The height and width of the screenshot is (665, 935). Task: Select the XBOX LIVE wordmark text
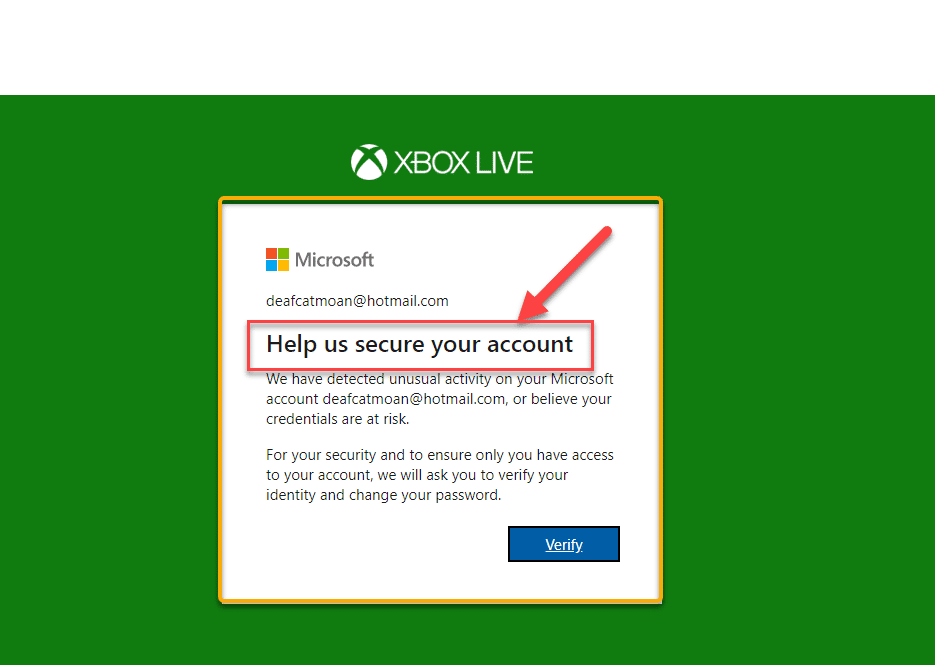click(x=463, y=163)
